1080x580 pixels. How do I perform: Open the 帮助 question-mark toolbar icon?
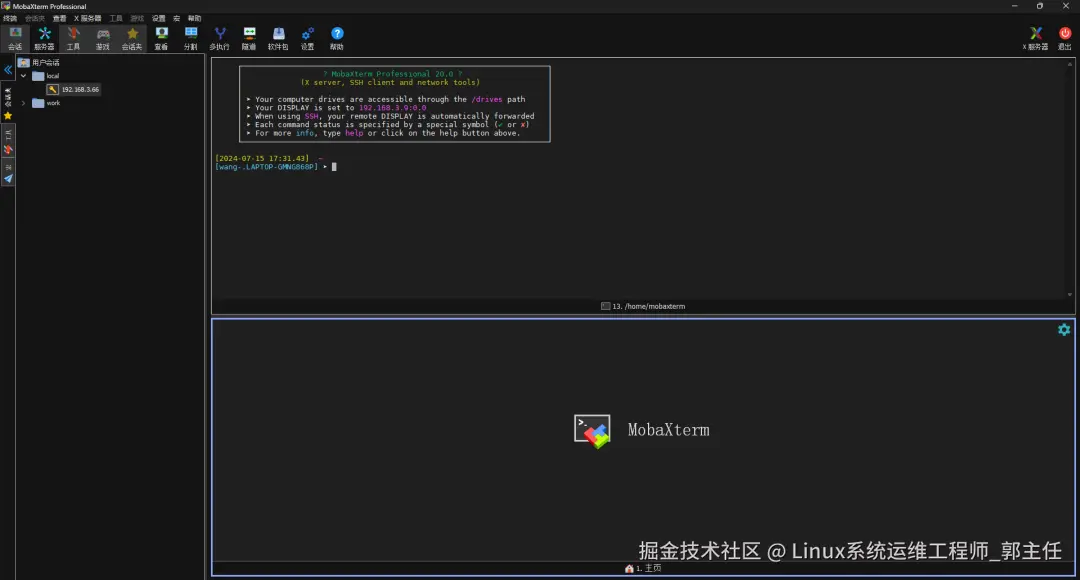[337, 39]
